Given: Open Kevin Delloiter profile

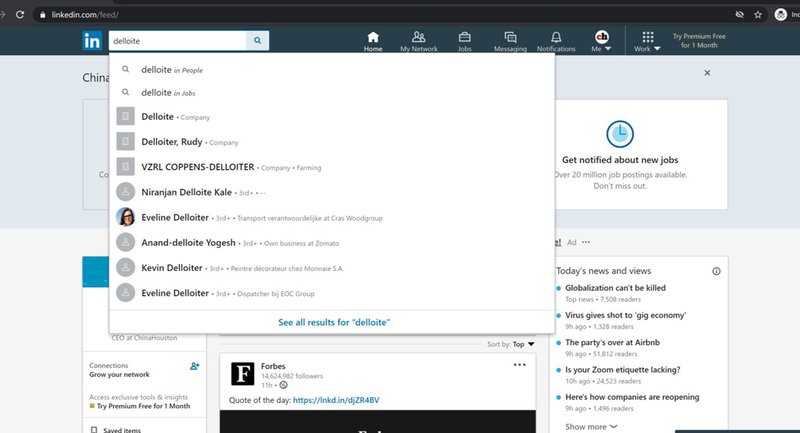Looking at the screenshot, I should pos(332,268).
